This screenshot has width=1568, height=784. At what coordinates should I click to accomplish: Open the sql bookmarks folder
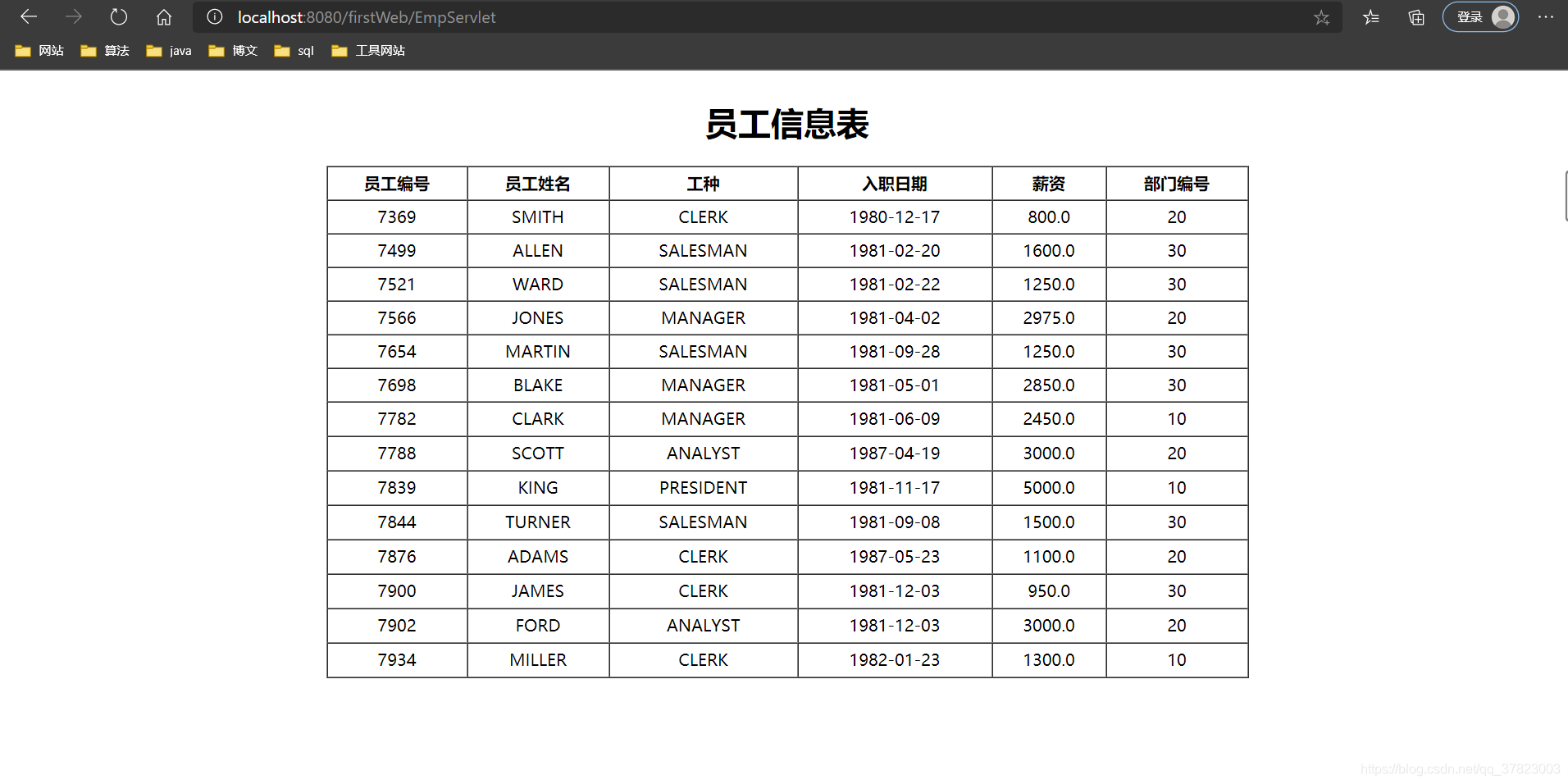click(x=294, y=51)
